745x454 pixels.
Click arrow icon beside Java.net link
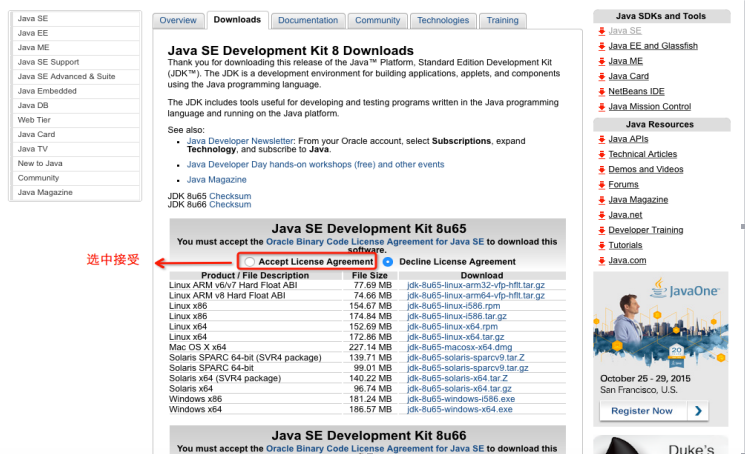point(602,215)
